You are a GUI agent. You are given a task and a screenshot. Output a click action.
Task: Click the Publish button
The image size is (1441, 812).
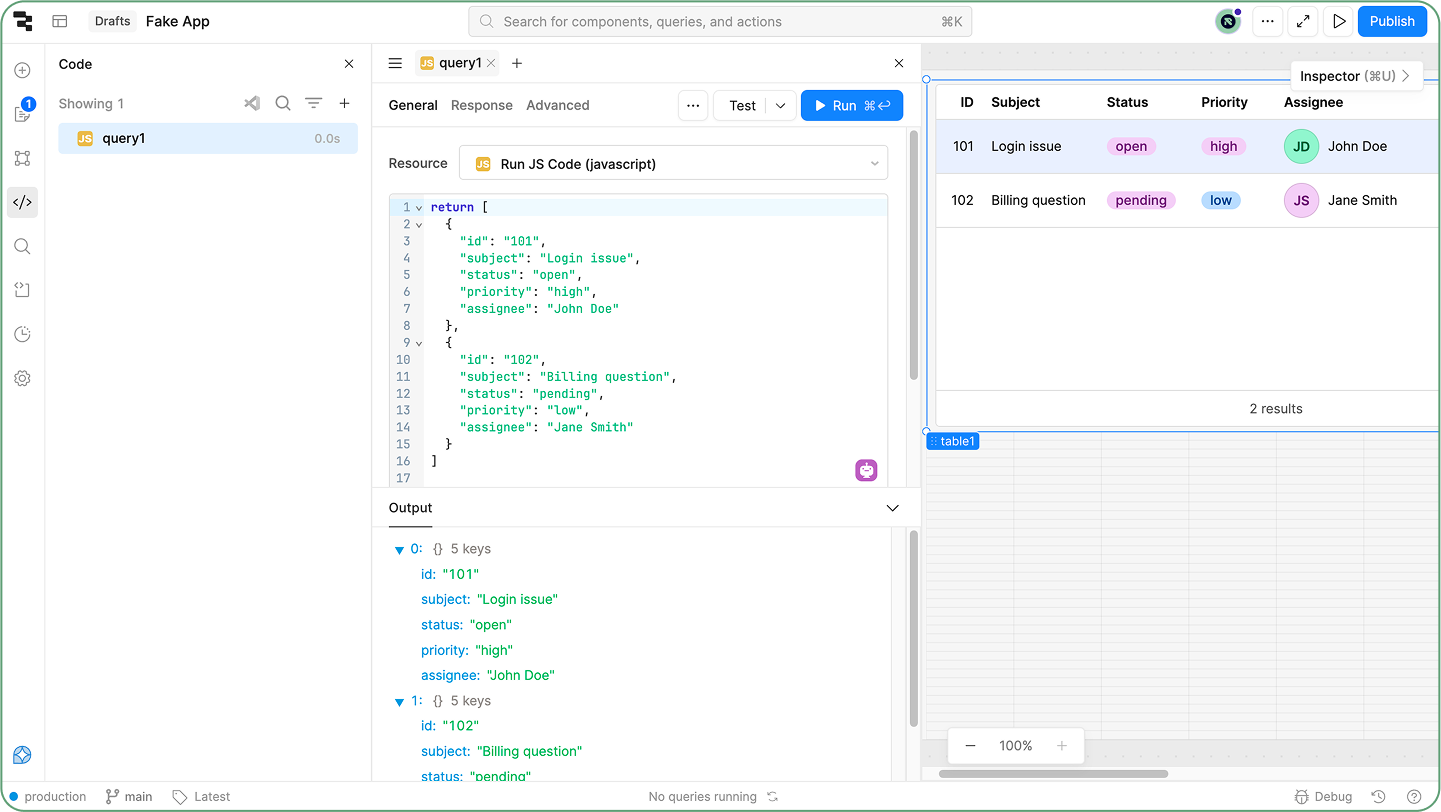tap(1392, 21)
